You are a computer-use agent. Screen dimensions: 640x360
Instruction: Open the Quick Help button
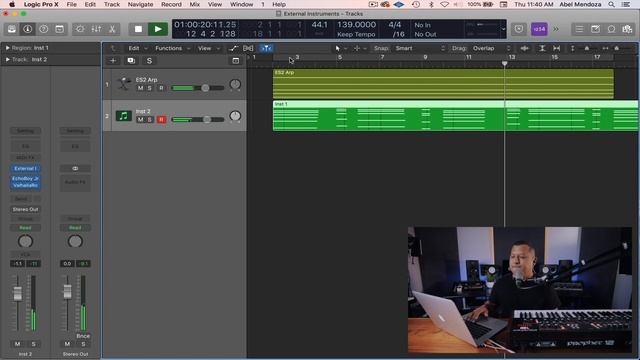(x=44, y=29)
